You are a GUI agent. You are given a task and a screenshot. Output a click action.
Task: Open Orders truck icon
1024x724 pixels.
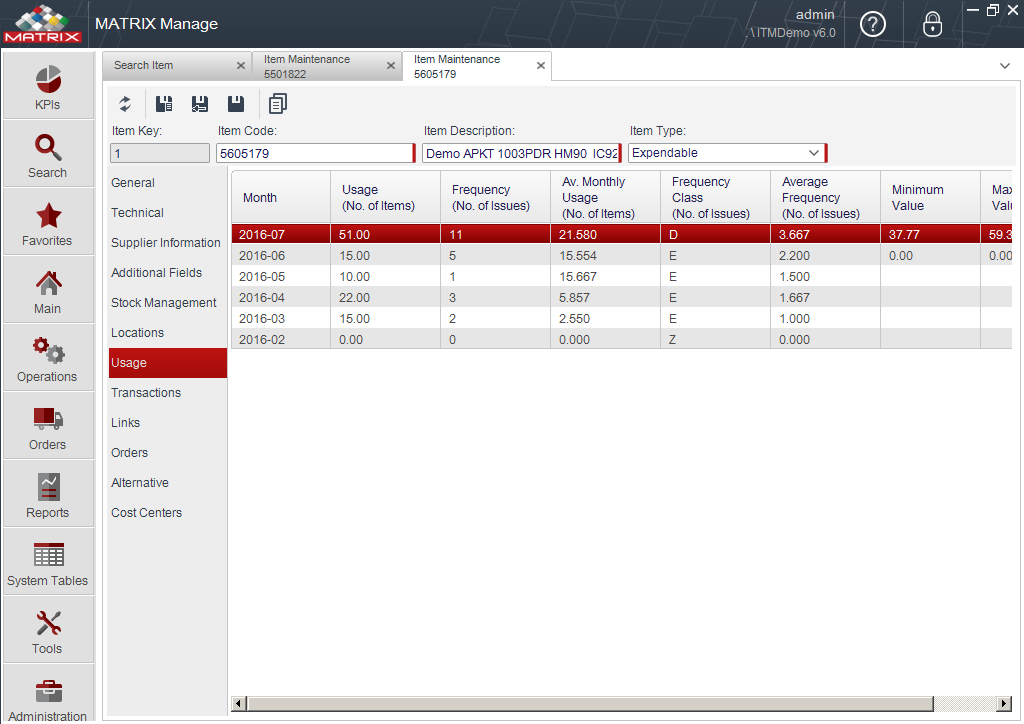[48, 418]
